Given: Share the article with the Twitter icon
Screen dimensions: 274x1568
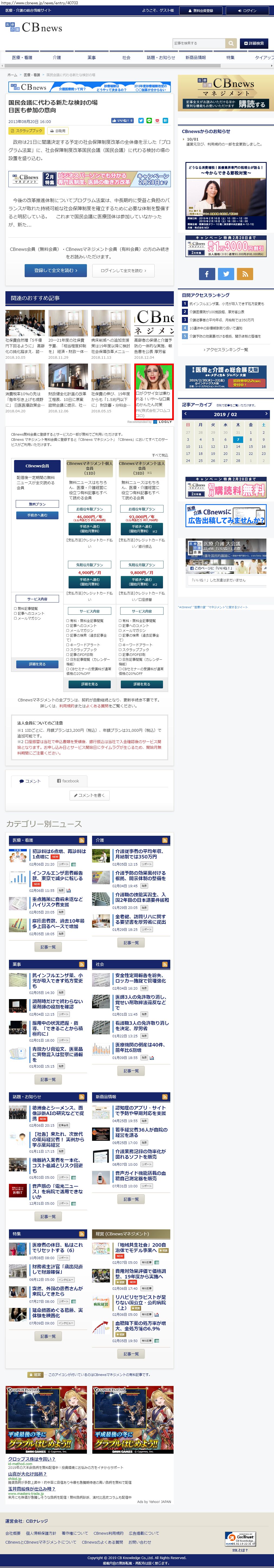Looking at the screenshot, I should coord(141,121).
